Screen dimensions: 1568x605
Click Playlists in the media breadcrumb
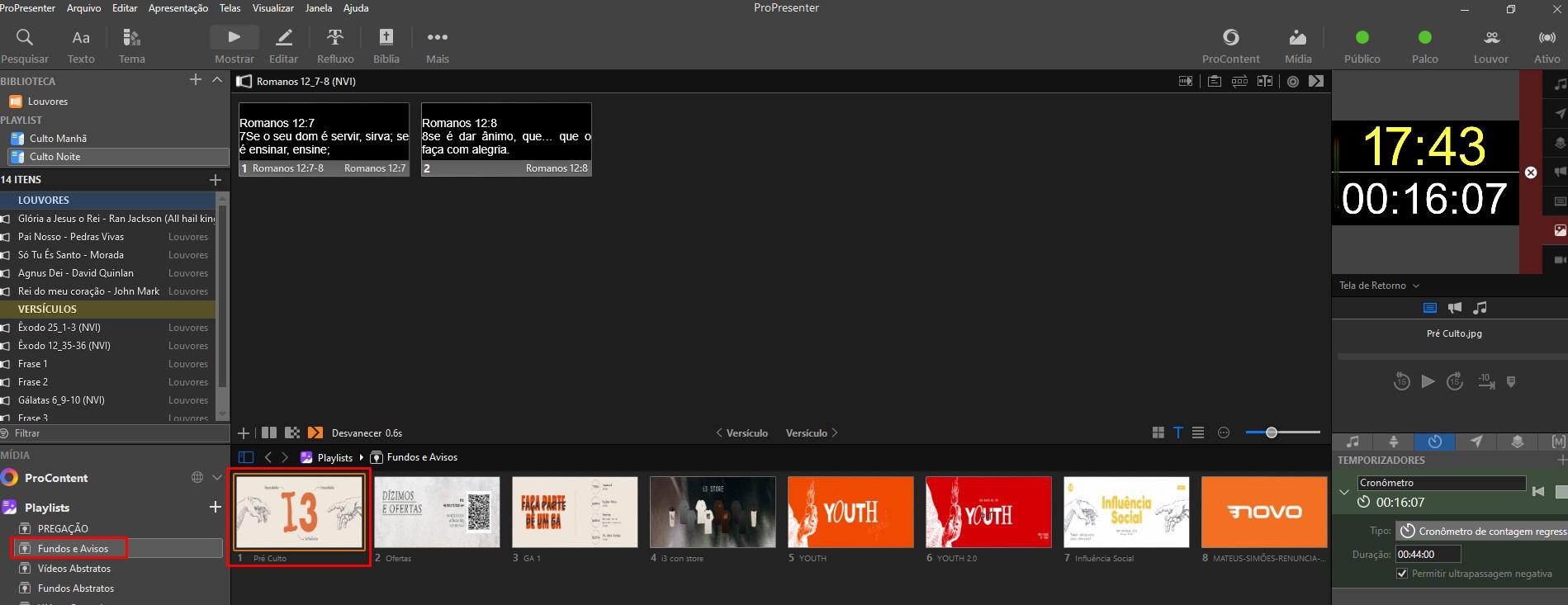pos(334,457)
